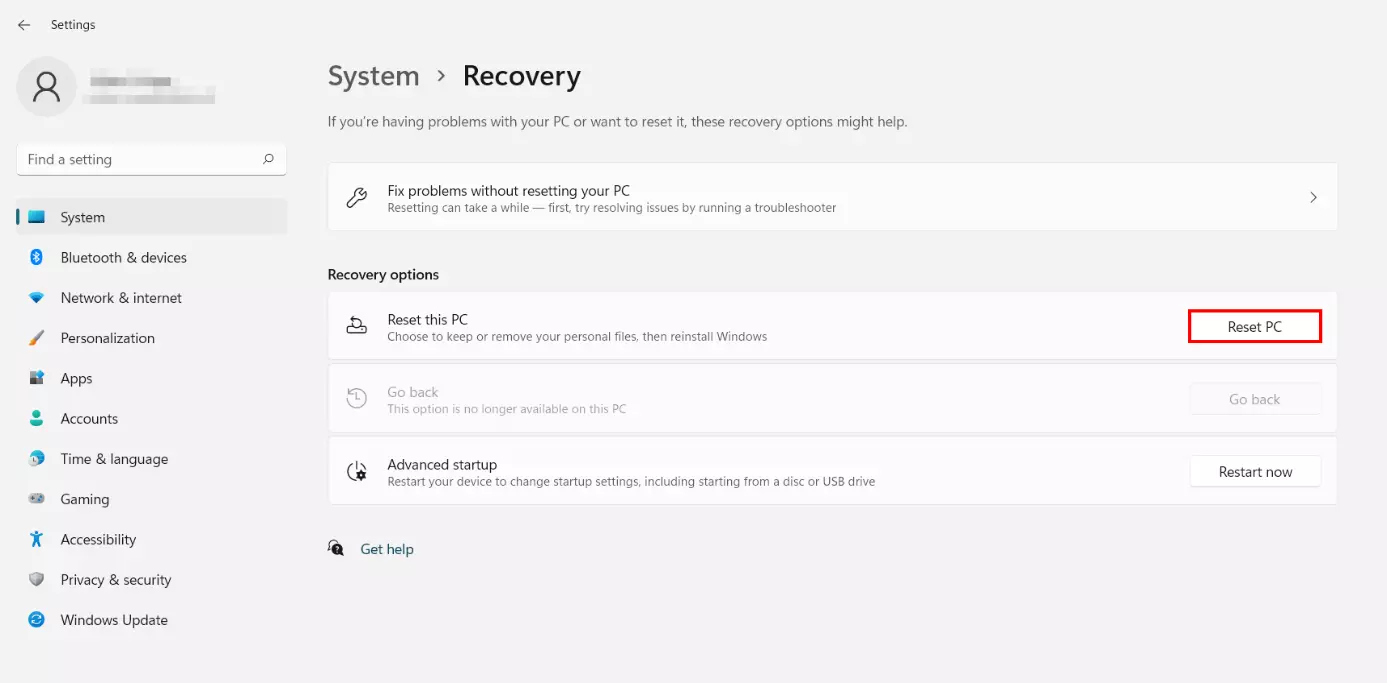Click the Privacy & security shield icon

pos(37,580)
